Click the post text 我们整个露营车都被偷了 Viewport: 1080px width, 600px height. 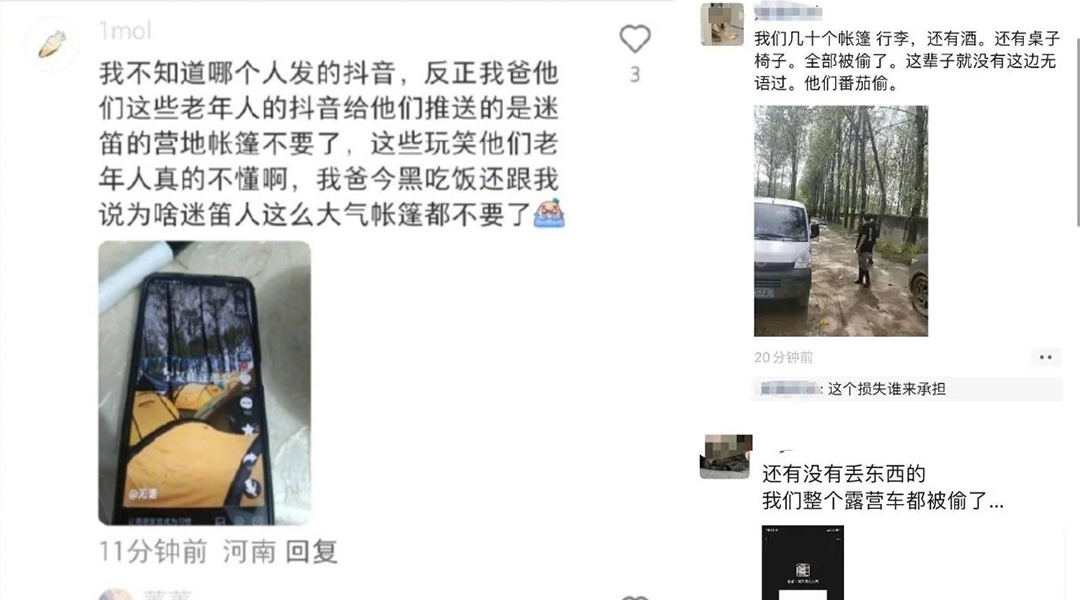pyautogui.click(x=882, y=501)
